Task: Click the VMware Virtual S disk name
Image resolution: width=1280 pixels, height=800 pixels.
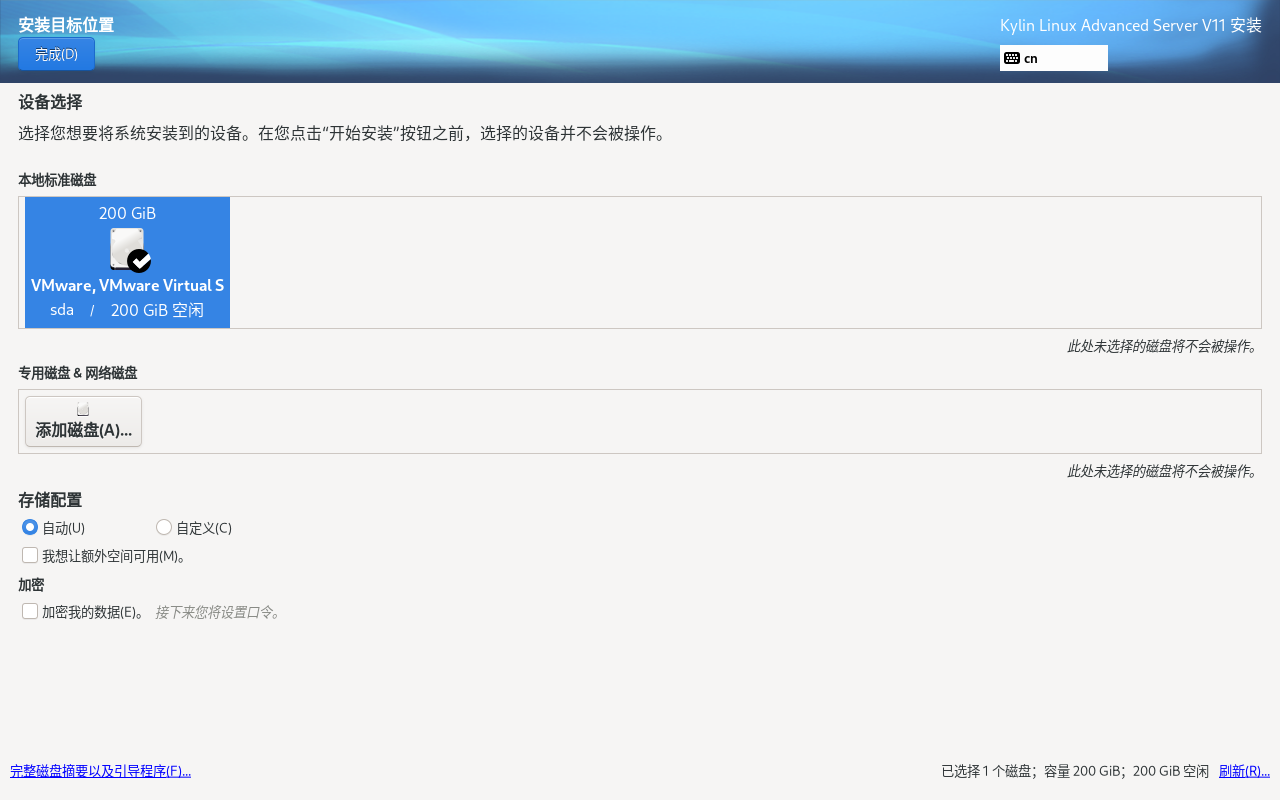Action: pyautogui.click(x=127, y=285)
